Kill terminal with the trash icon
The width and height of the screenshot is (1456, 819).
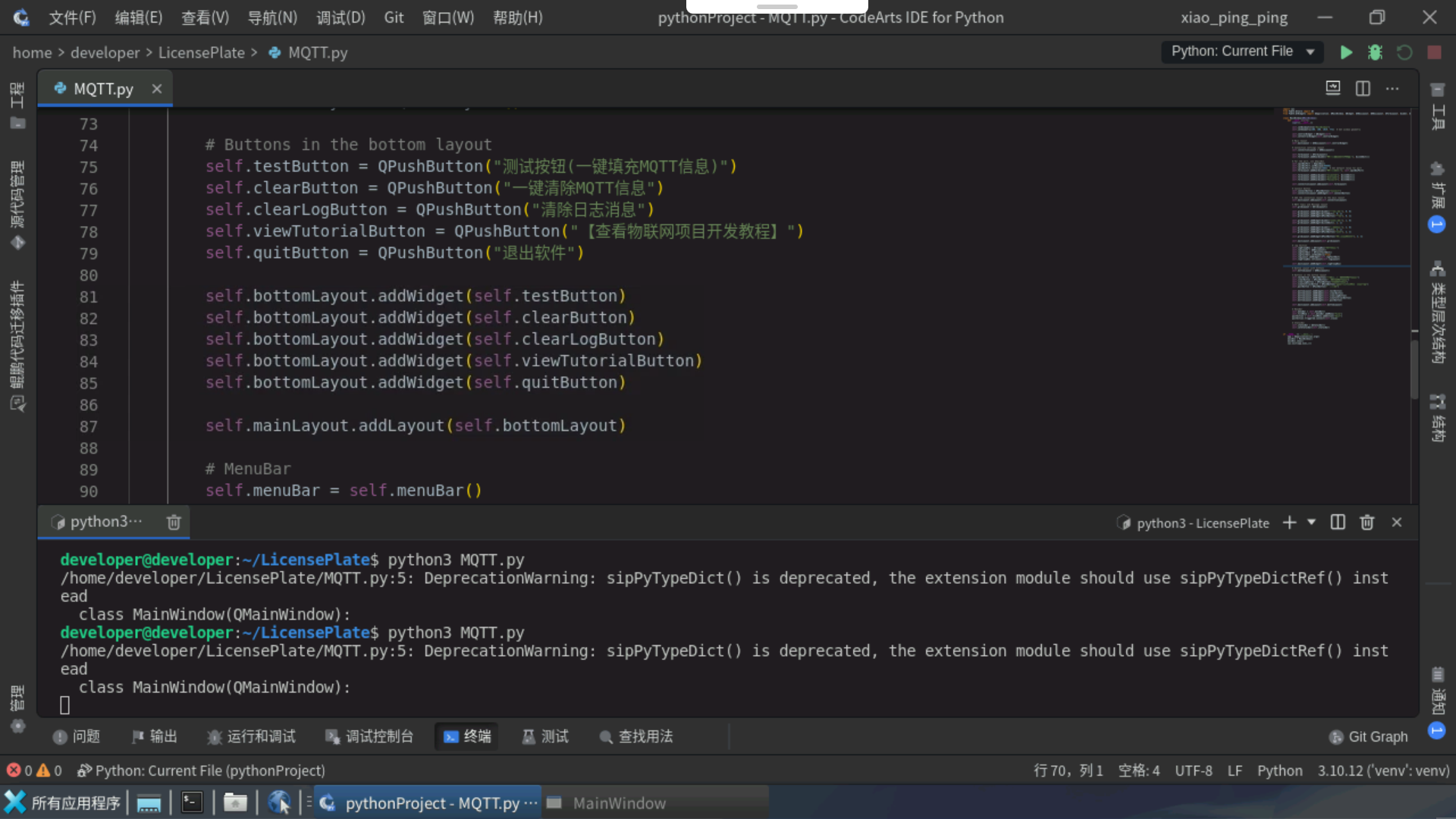click(x=1367, y=522)
